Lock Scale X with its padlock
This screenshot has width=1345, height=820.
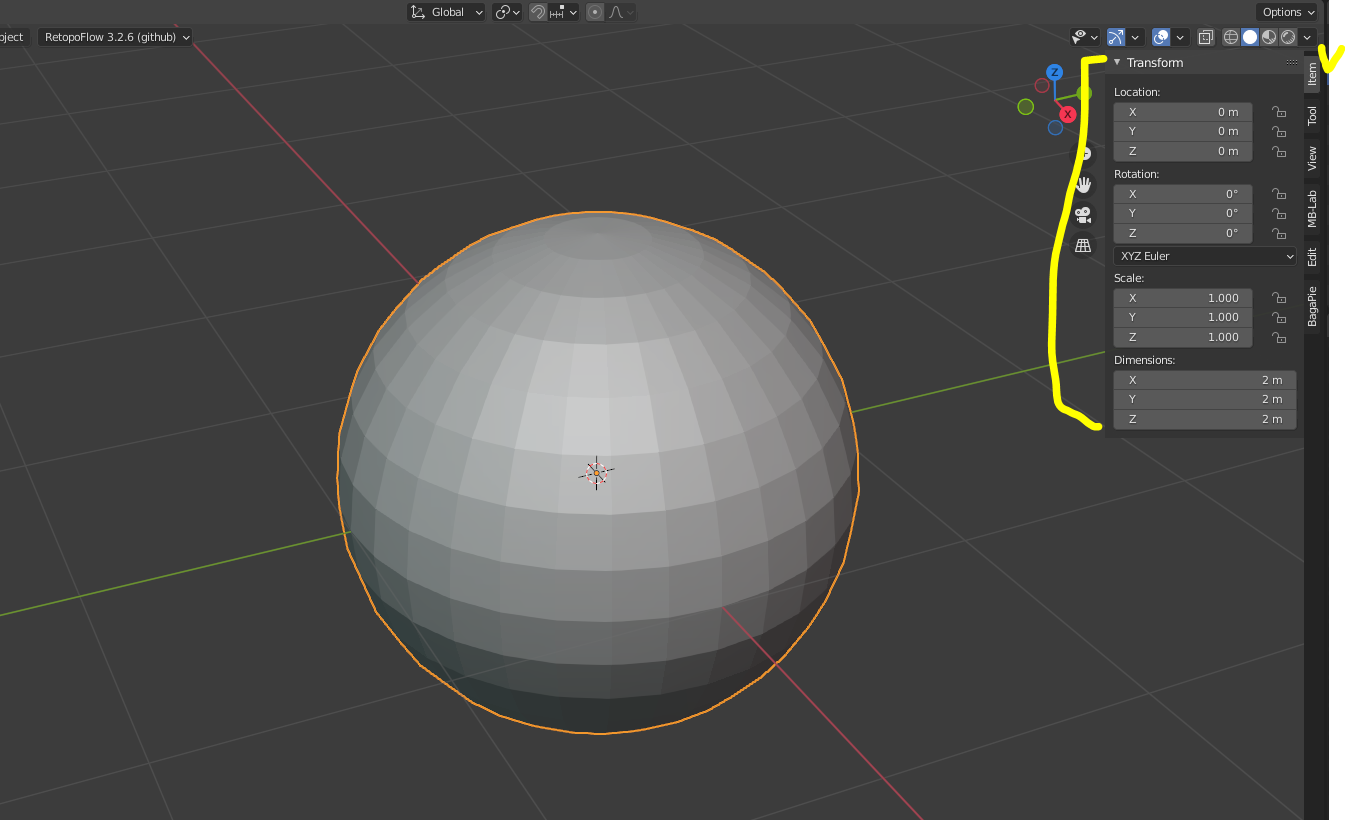coord(1278,298)
